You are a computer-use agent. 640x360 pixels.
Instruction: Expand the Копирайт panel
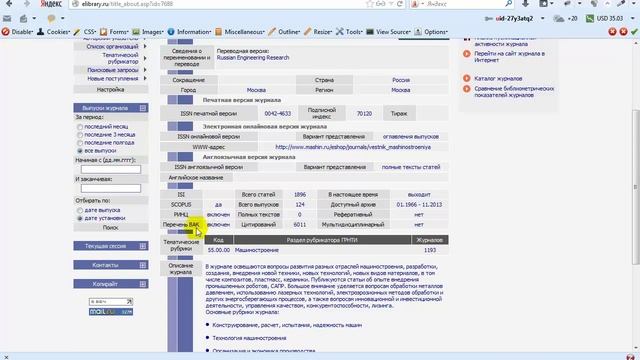tap(143, 284)
